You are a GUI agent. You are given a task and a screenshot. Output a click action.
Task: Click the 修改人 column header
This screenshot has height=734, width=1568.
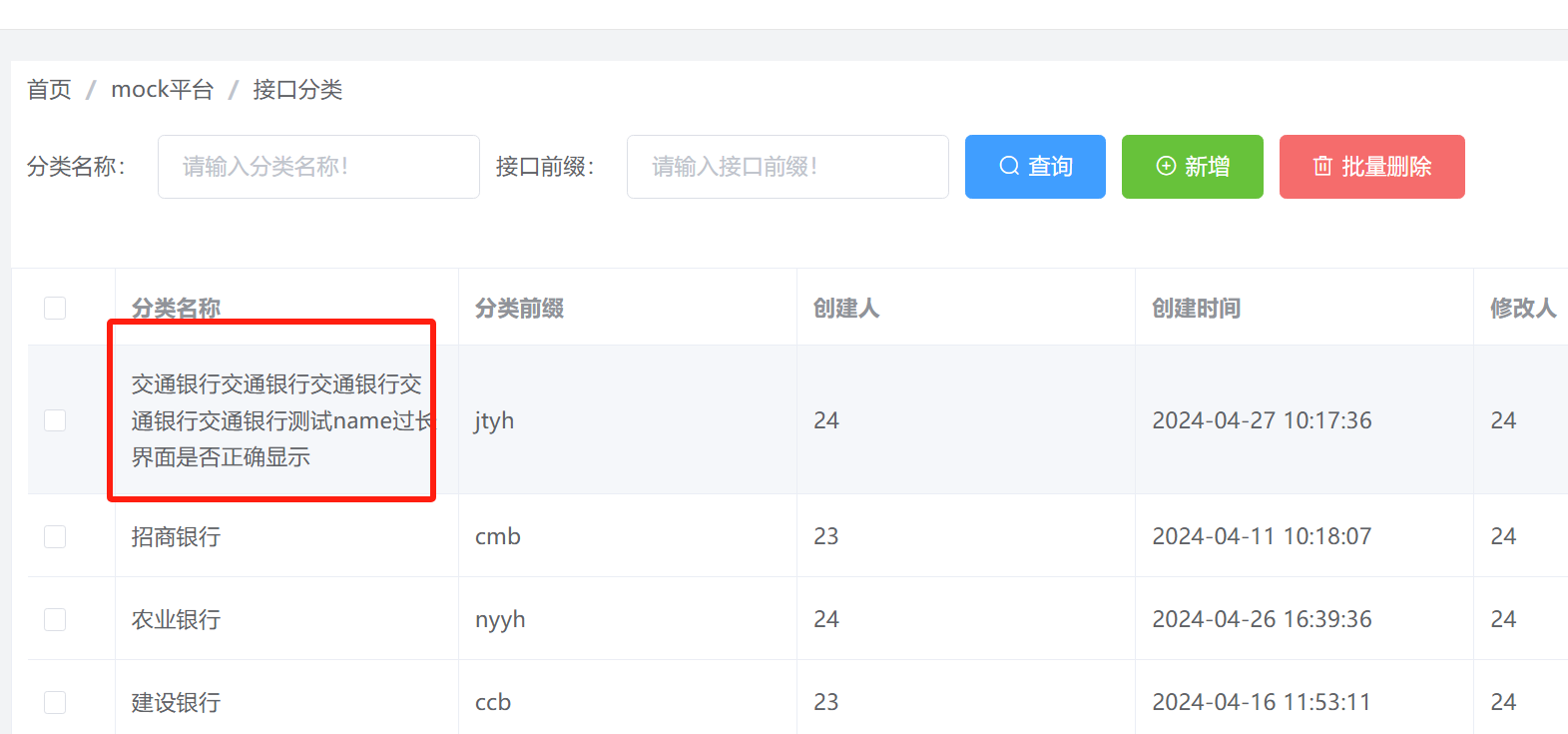1523,309
